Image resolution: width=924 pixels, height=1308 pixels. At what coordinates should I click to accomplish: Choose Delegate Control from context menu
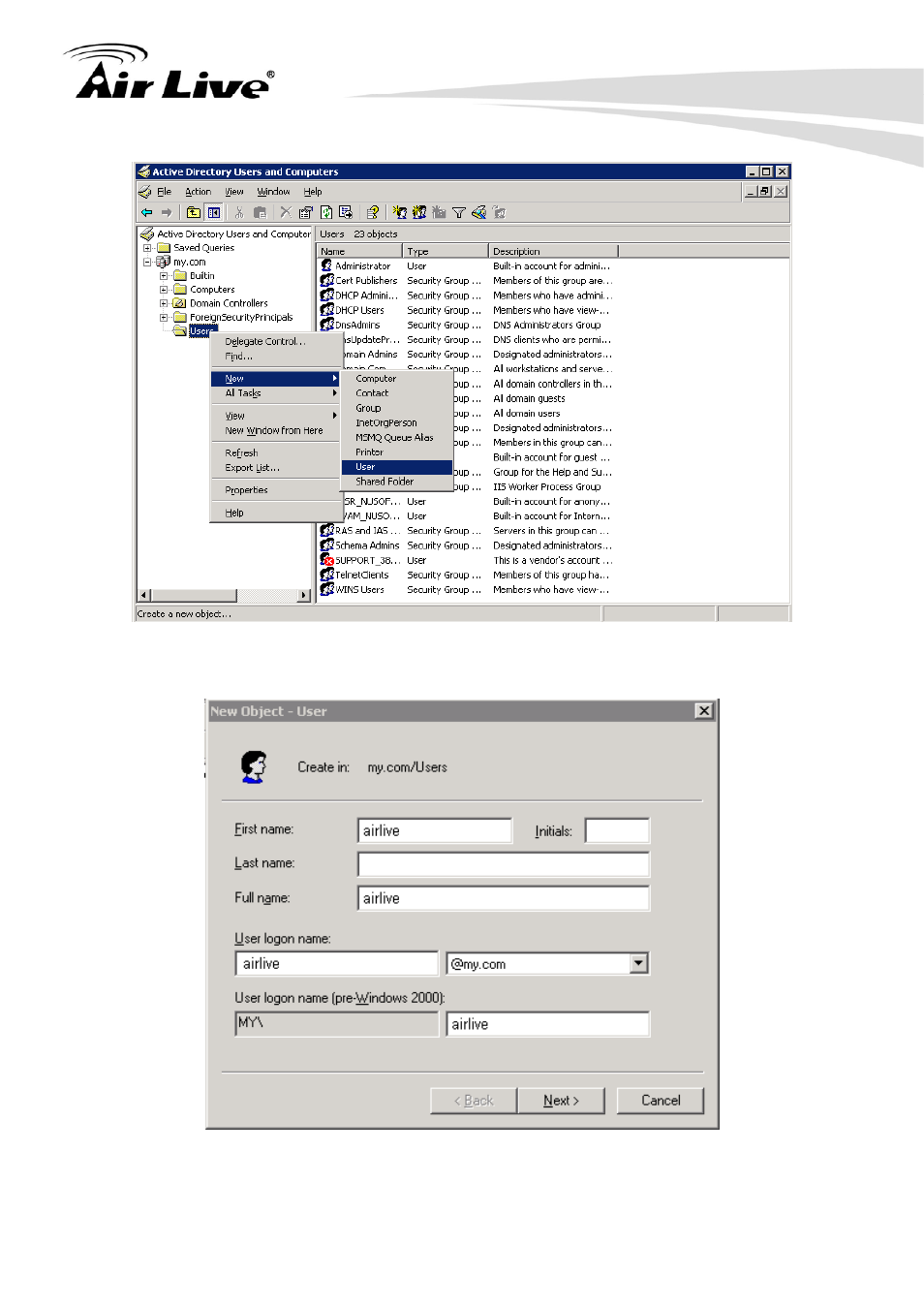275,342
